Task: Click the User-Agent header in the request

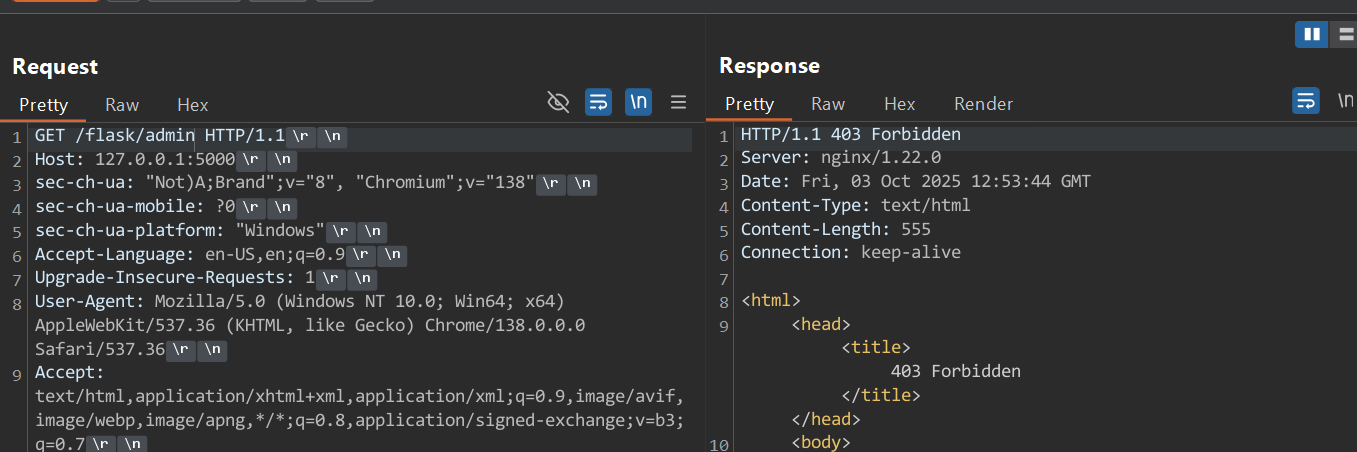Action: pos(79,302)
